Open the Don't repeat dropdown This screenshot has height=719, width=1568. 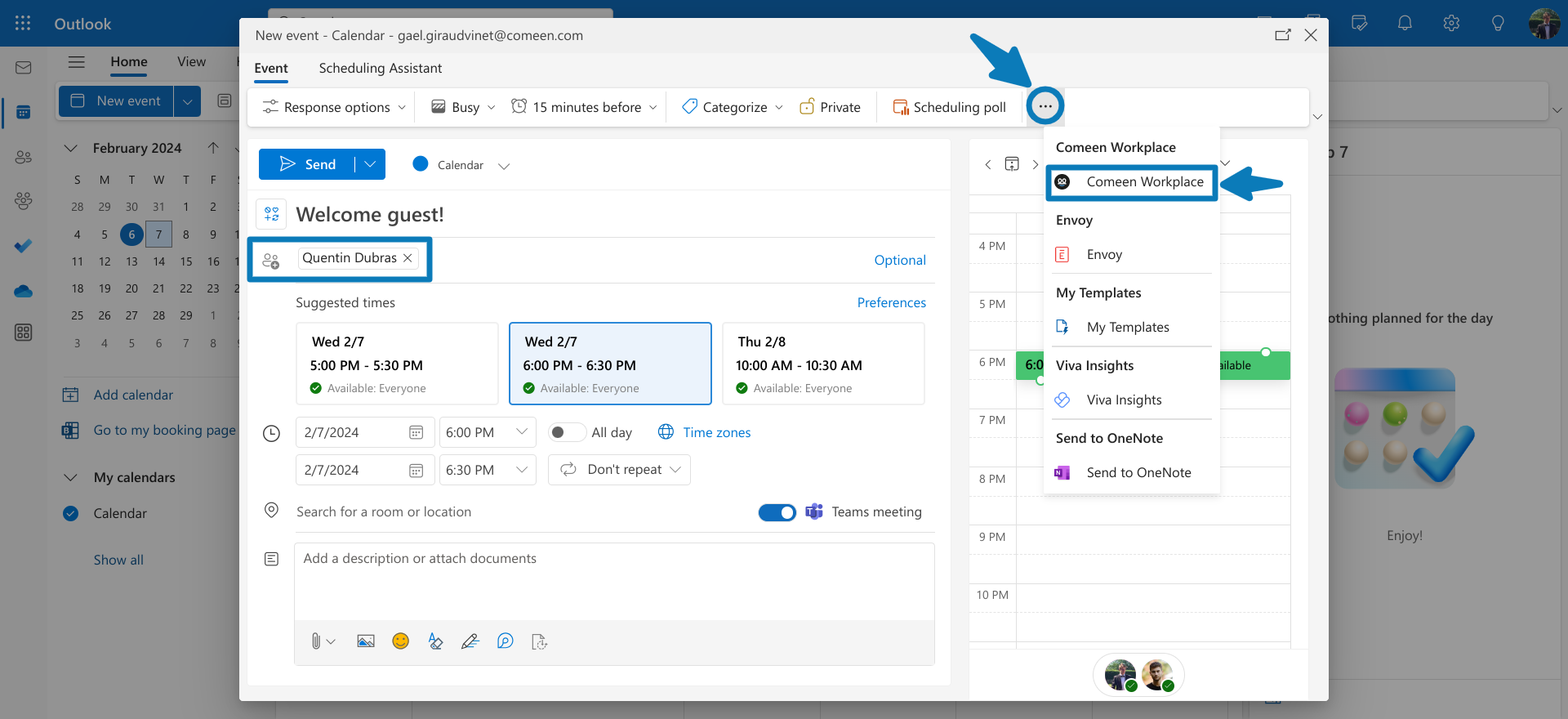619,470
